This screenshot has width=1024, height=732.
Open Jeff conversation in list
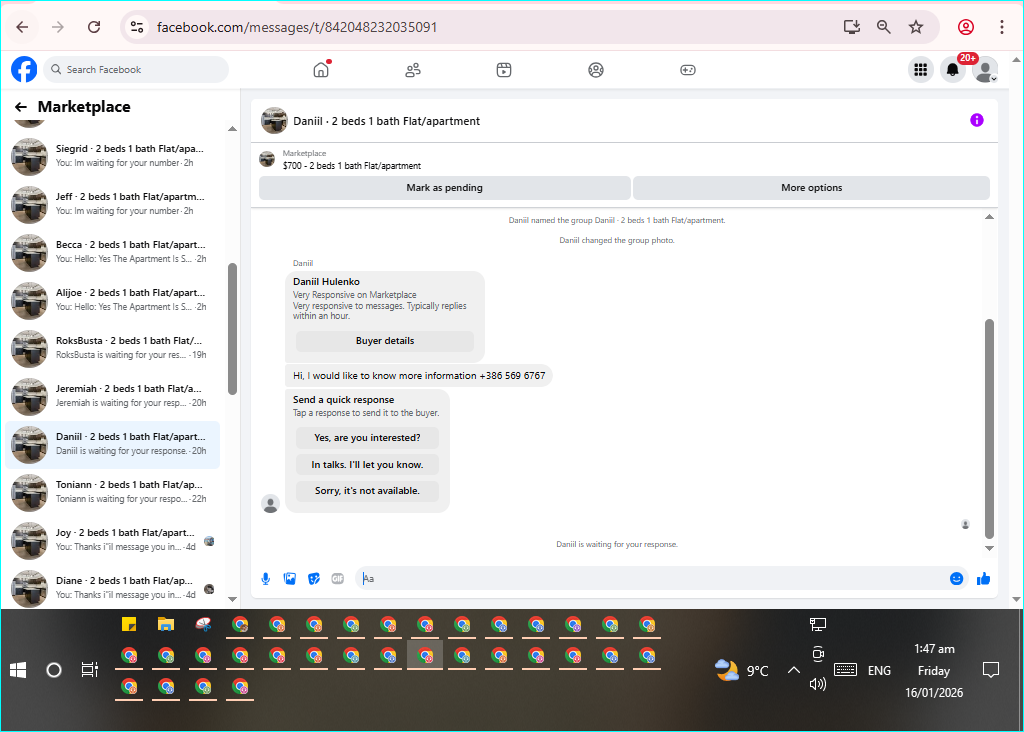coord(112,204)
